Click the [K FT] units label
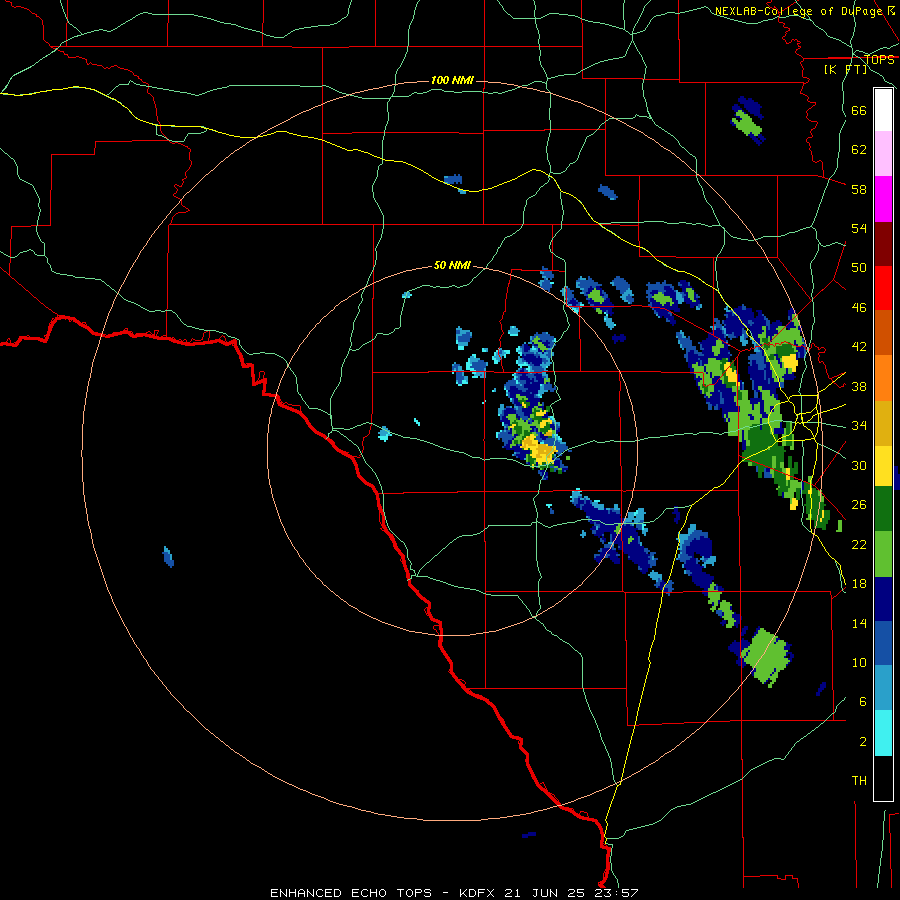 [845, 69]
